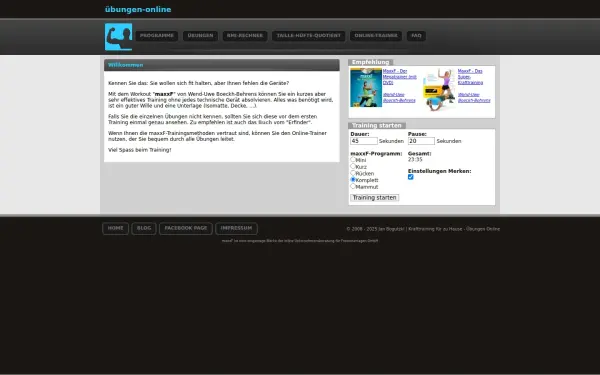
Task: Click the Super-Krafttraining book cover image
Action: tap(439, 90)
